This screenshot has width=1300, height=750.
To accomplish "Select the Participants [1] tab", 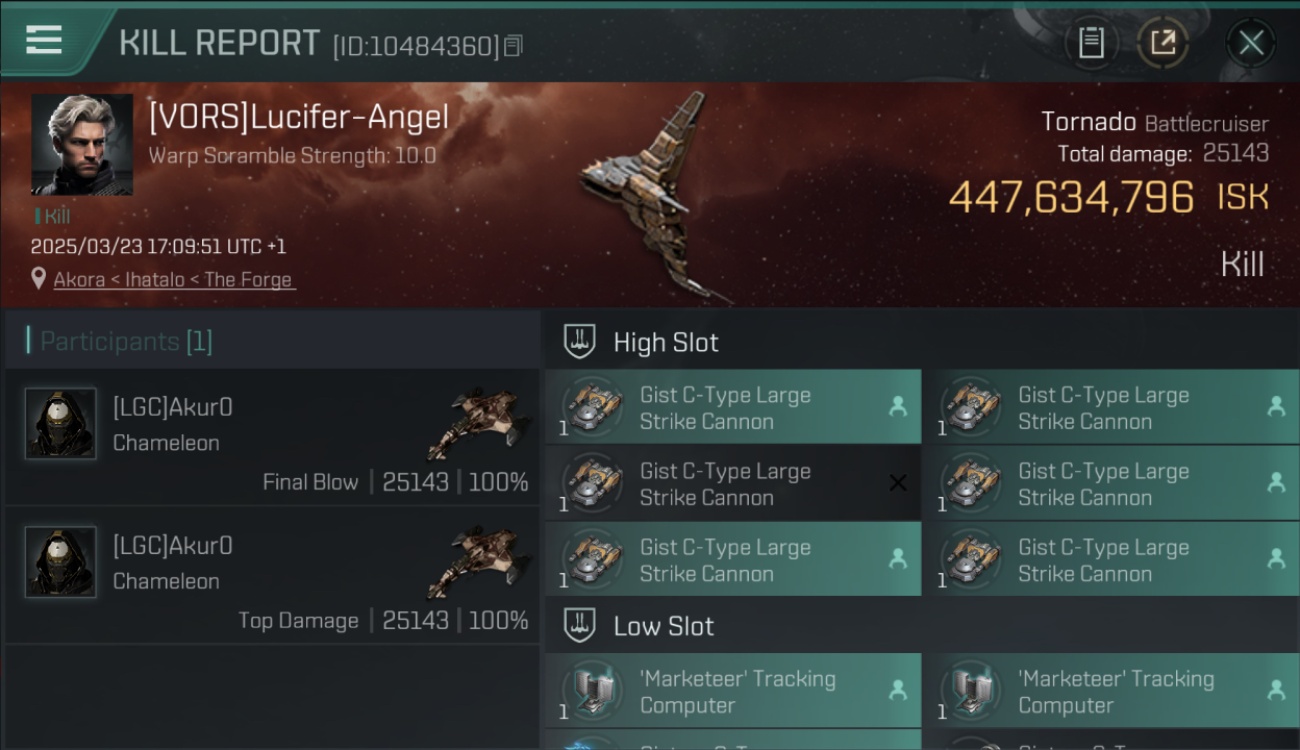I will coord(126,341).
